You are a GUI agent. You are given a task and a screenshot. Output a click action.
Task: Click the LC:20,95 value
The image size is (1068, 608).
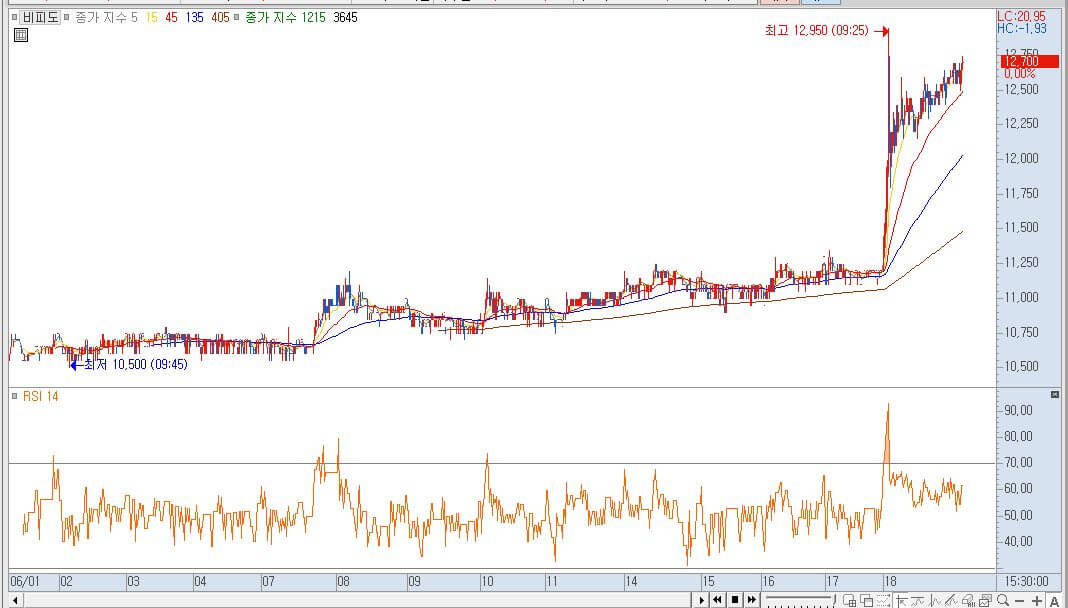(x=1021, y=16)
